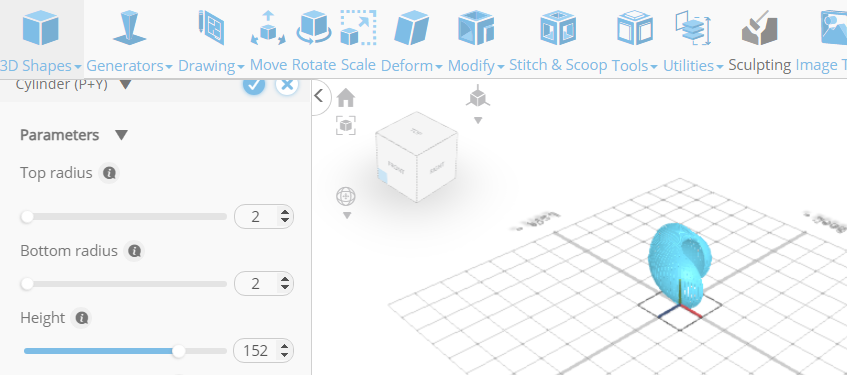Viewport: 847px width, 375px height.
Task: Reset view with the home icon
Action: tap(346, 98)
